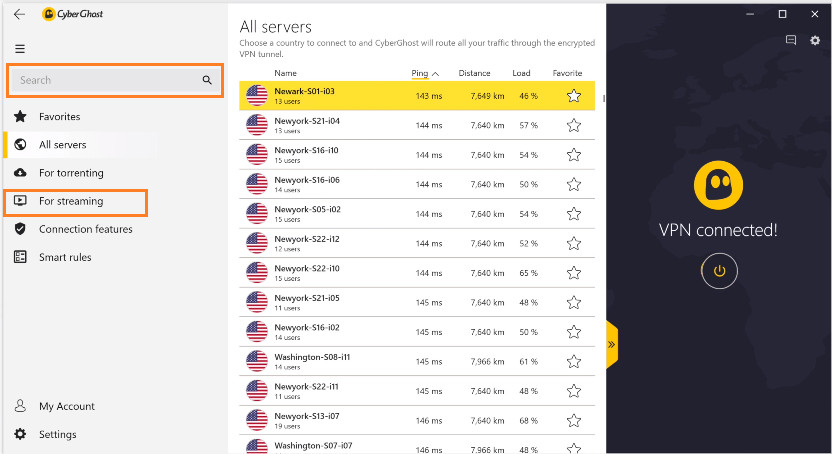
Task: Open My Account
Action: click(x=66, y=406)
